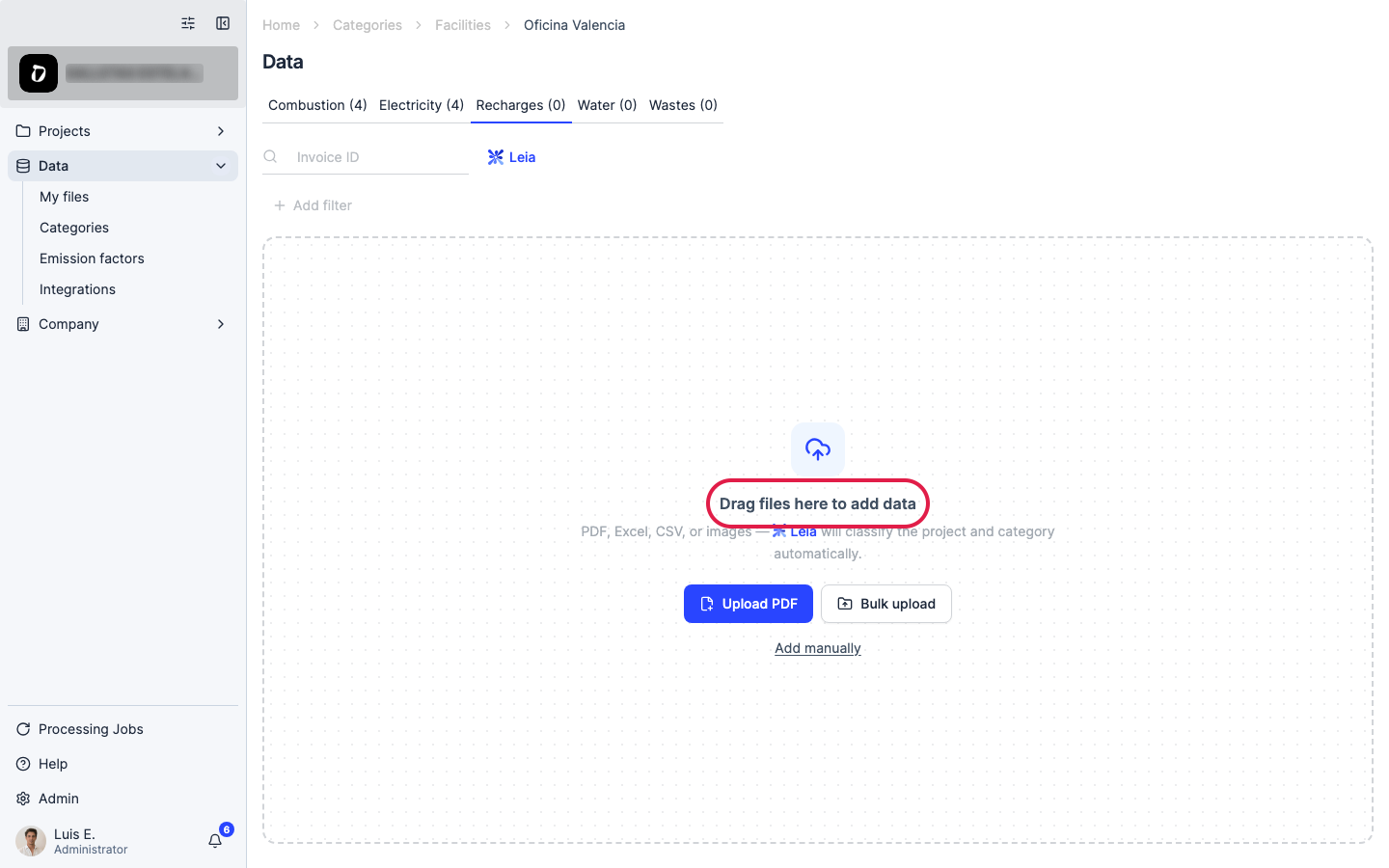Image resolution: width=1389 pixels, height=868 pixels.
Task: Click the Data database icon
Action: (x=23, y=166)
